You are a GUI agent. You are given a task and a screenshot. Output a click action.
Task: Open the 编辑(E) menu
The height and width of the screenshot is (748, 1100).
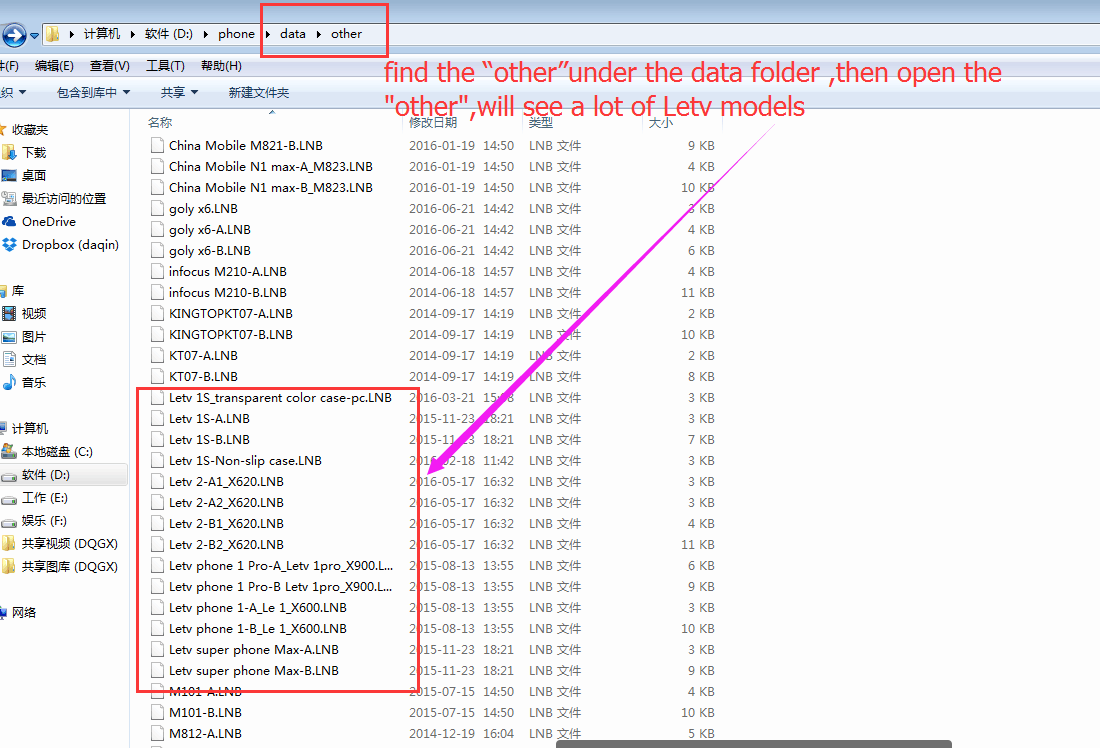pyautogui.click(x=54, y=65)
